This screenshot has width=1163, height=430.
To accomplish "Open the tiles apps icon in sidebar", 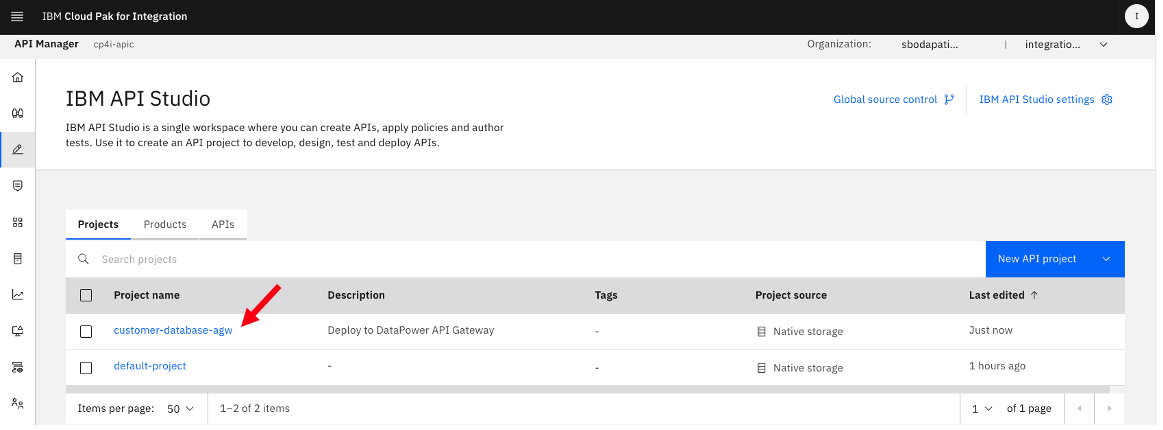I will [x=18, y=222].
